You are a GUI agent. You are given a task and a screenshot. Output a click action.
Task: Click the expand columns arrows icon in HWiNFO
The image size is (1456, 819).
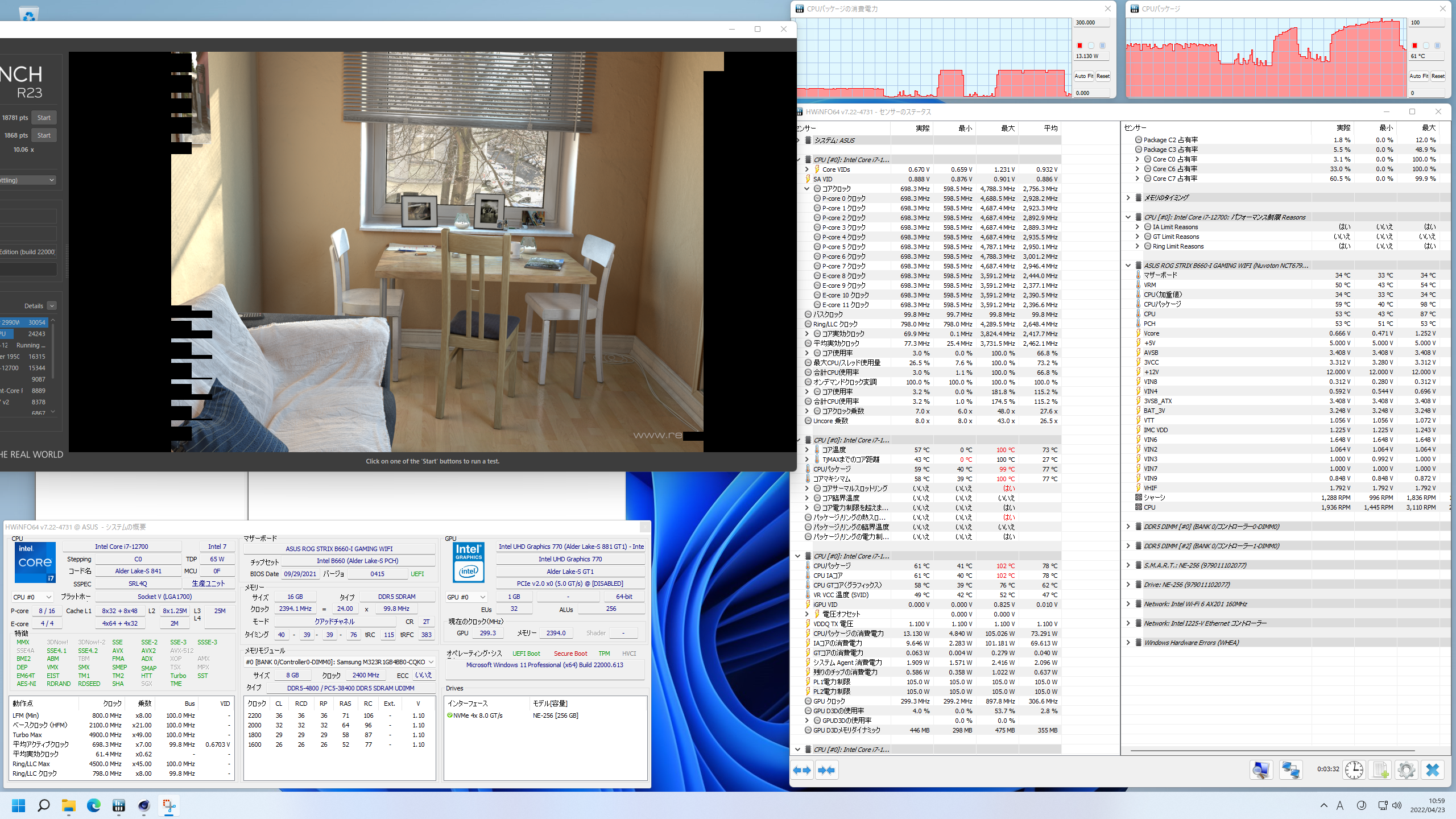[802, 770]
